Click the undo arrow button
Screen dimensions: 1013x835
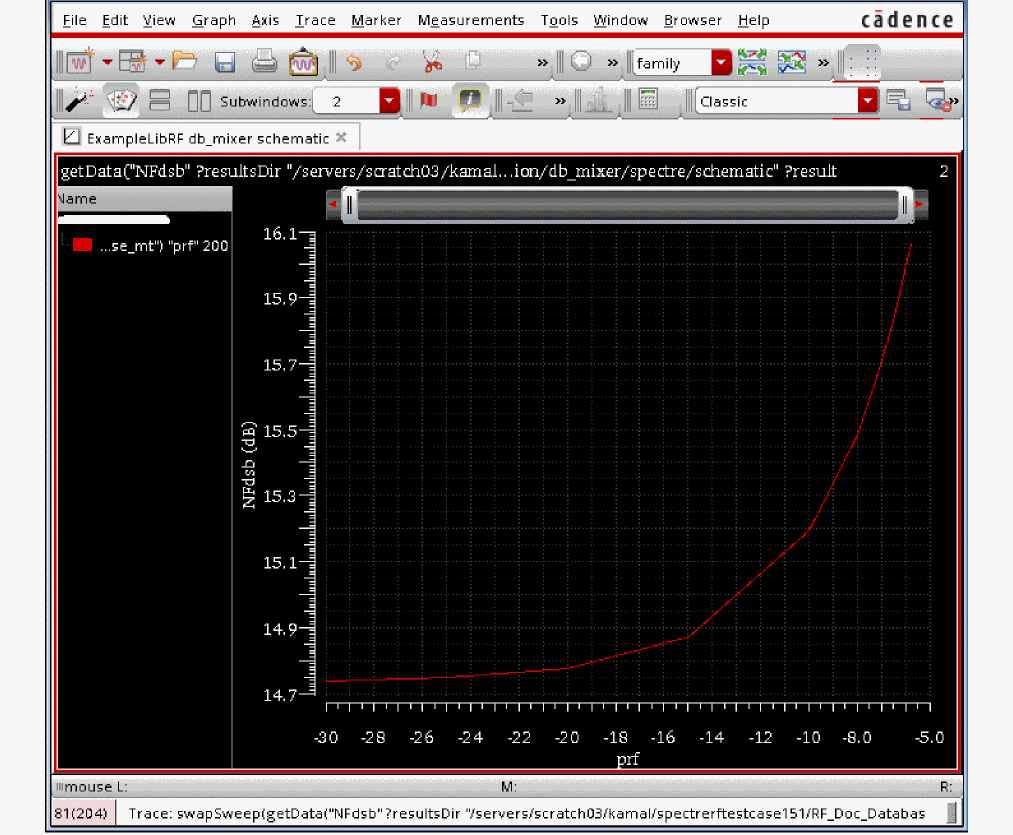[353, 62]
